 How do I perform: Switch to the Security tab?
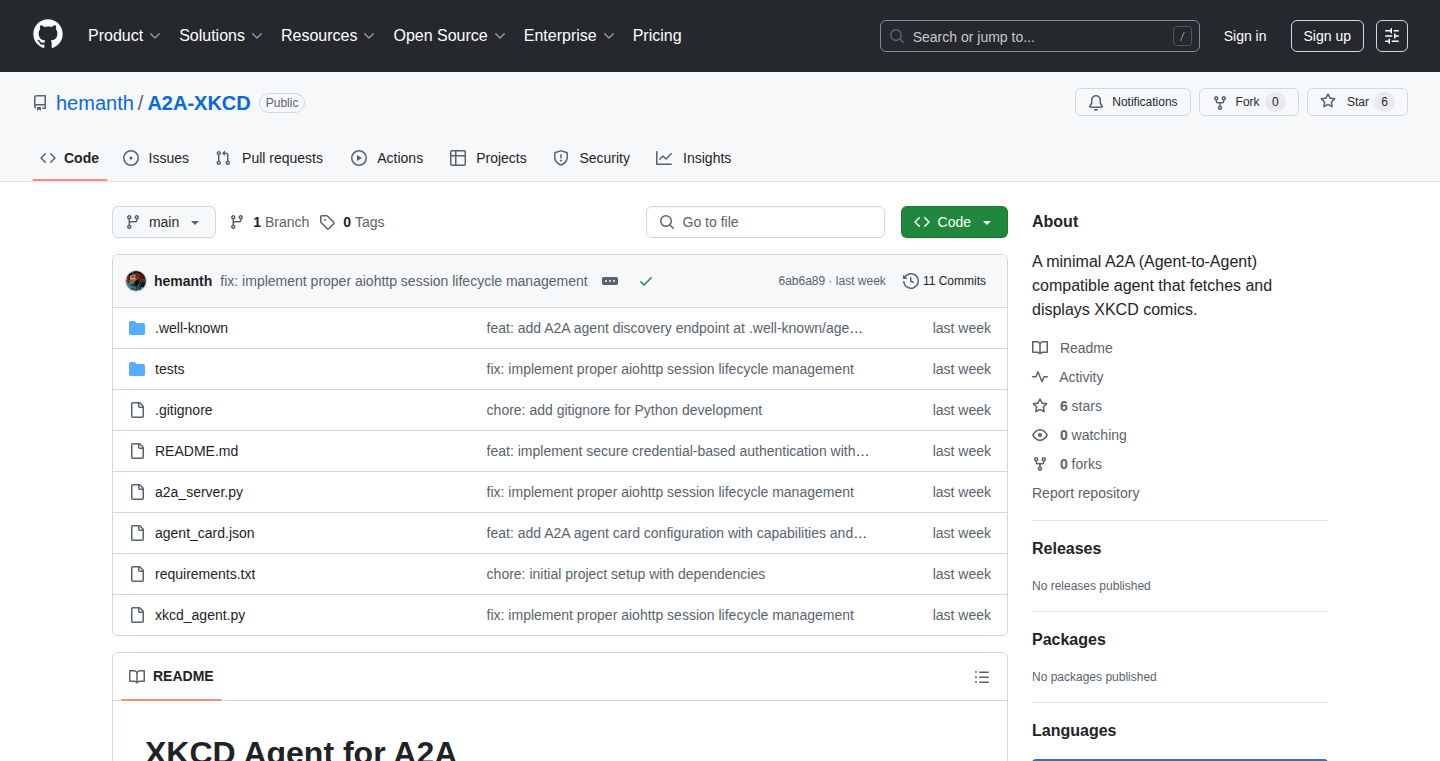coord(592,158)
